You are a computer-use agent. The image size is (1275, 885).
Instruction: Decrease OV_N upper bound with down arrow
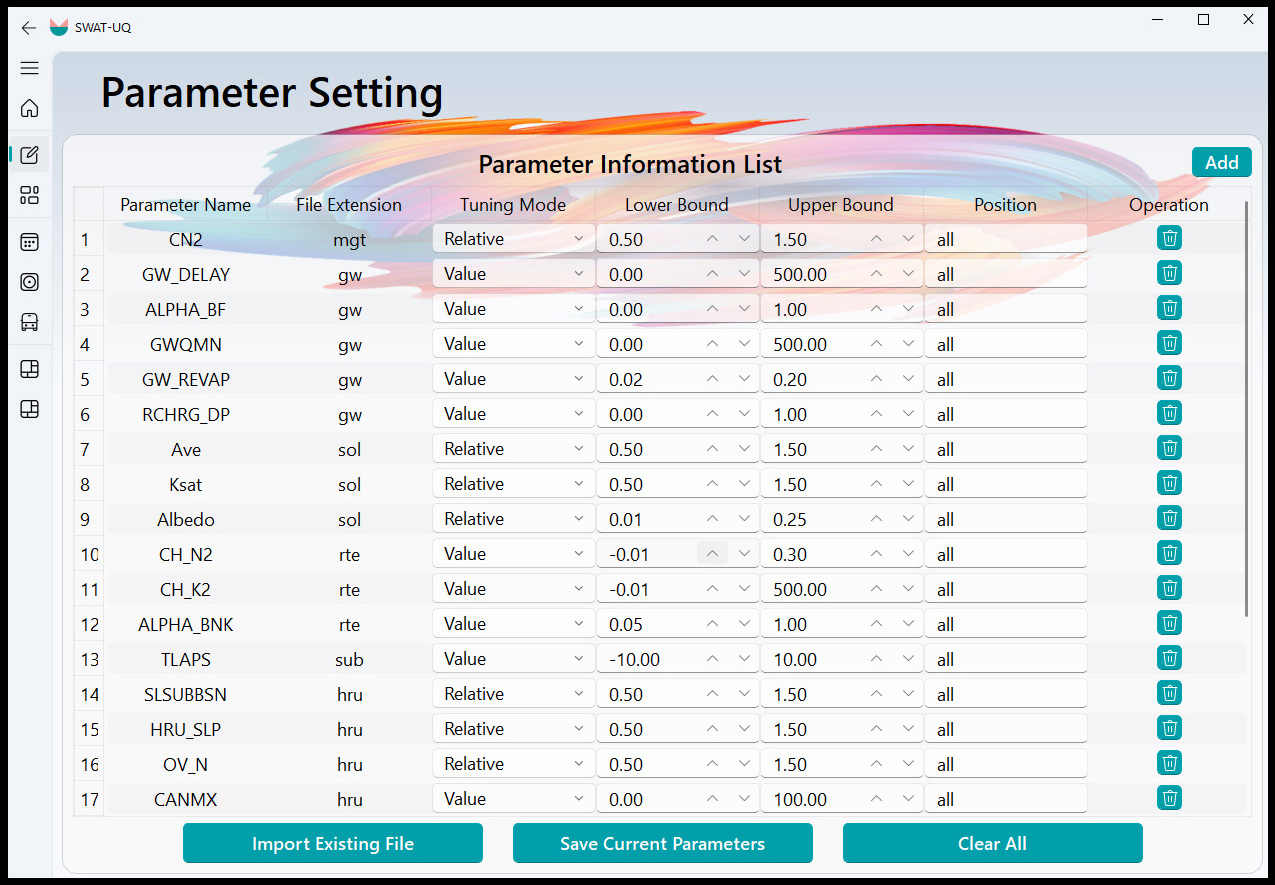pyautogui.click(x=908, y=764)
